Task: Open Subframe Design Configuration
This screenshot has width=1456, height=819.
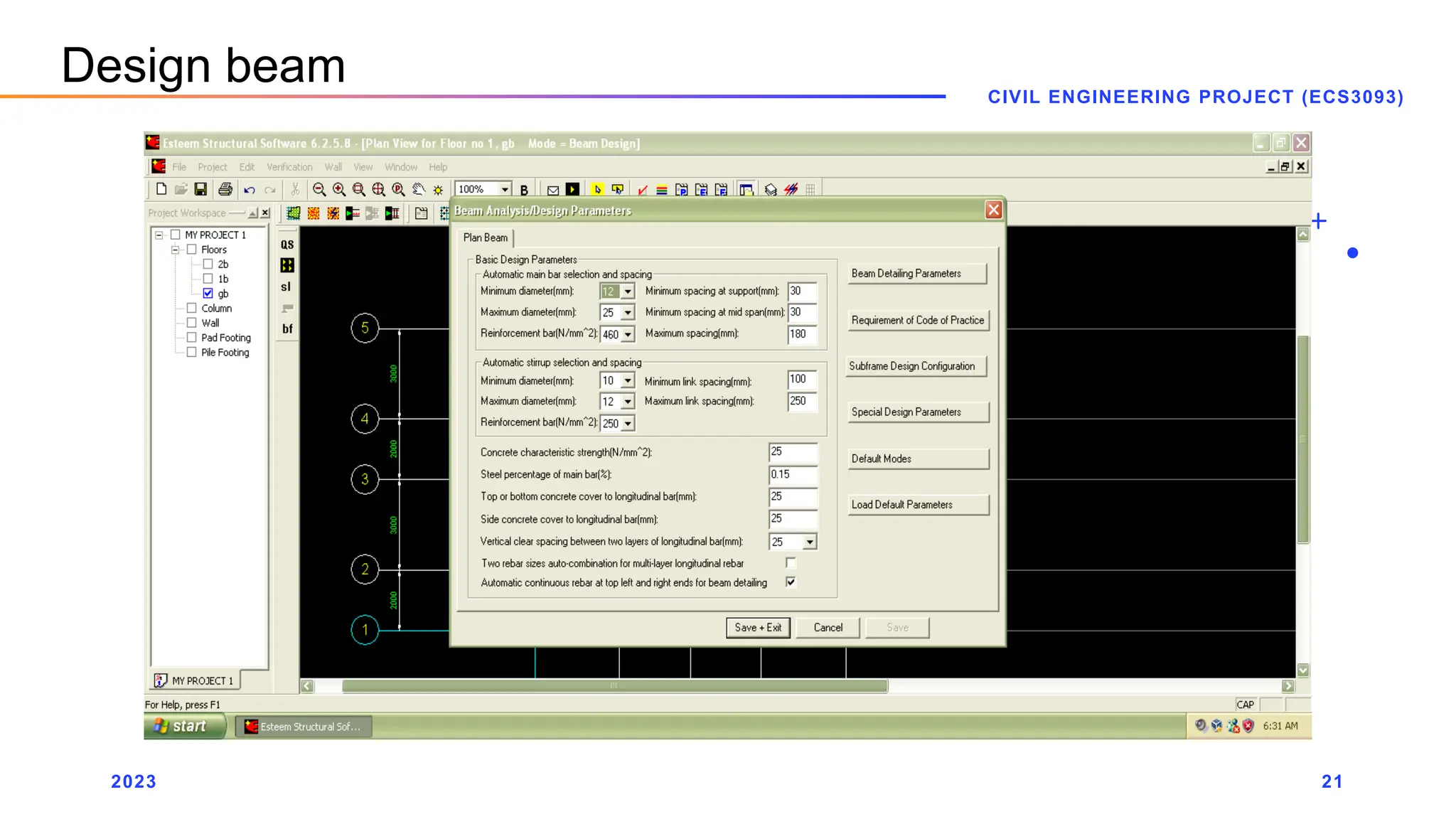Action: [916, 366]
